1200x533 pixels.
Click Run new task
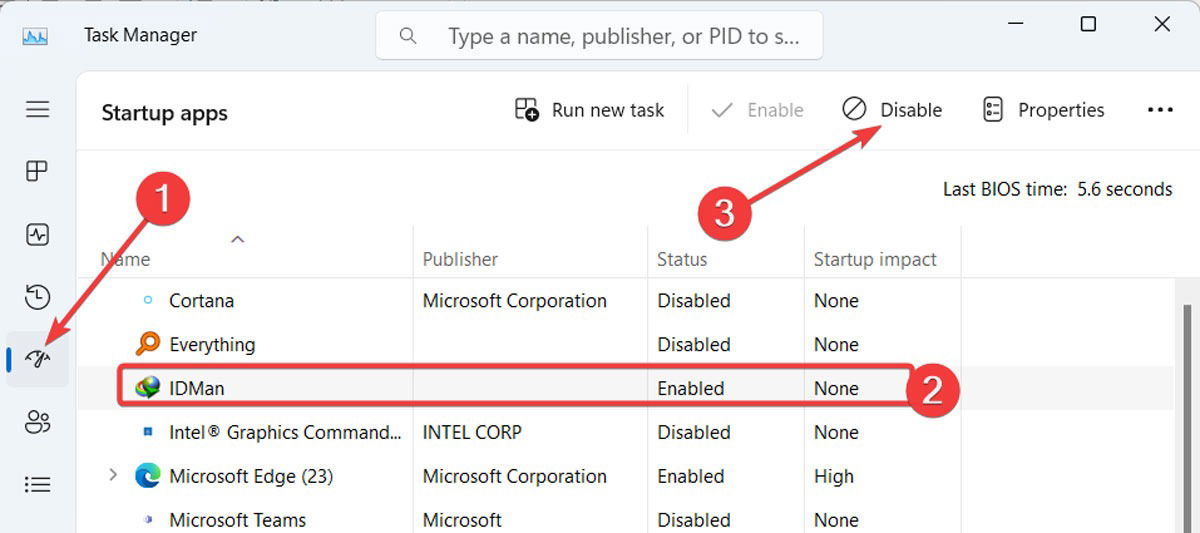pos(589,110)
